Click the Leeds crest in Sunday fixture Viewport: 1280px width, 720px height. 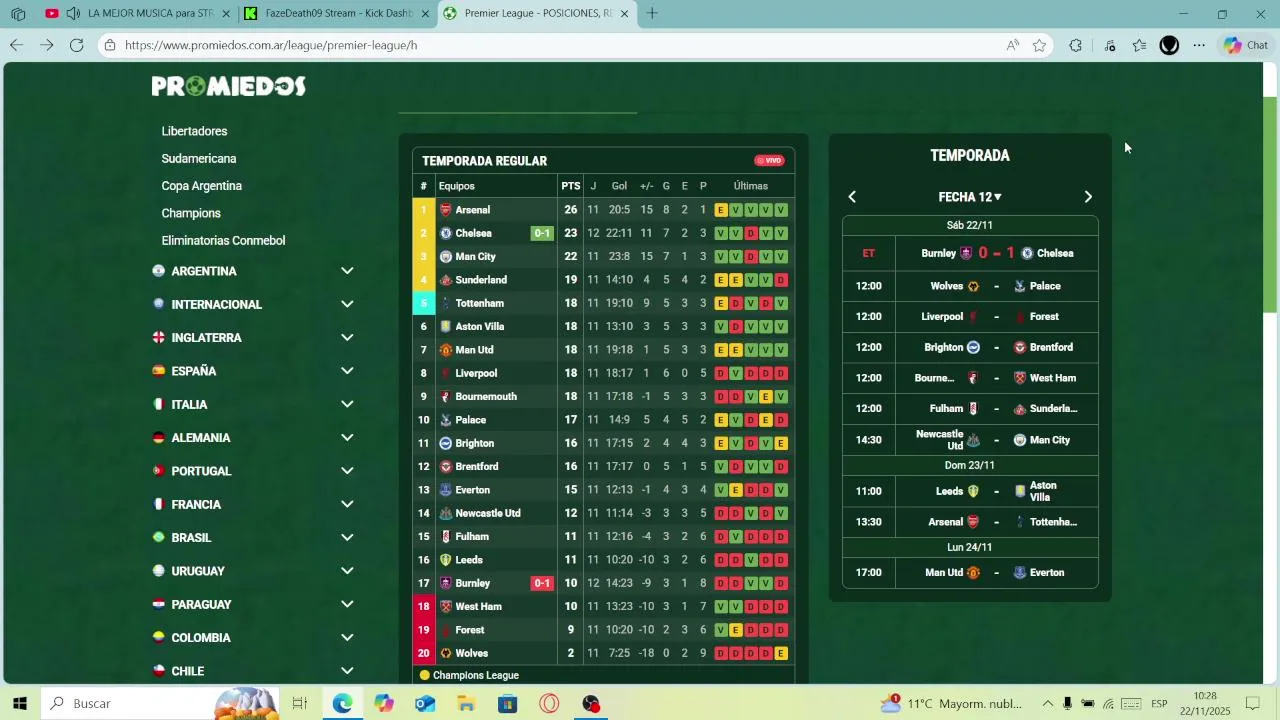tap(972, 491)
